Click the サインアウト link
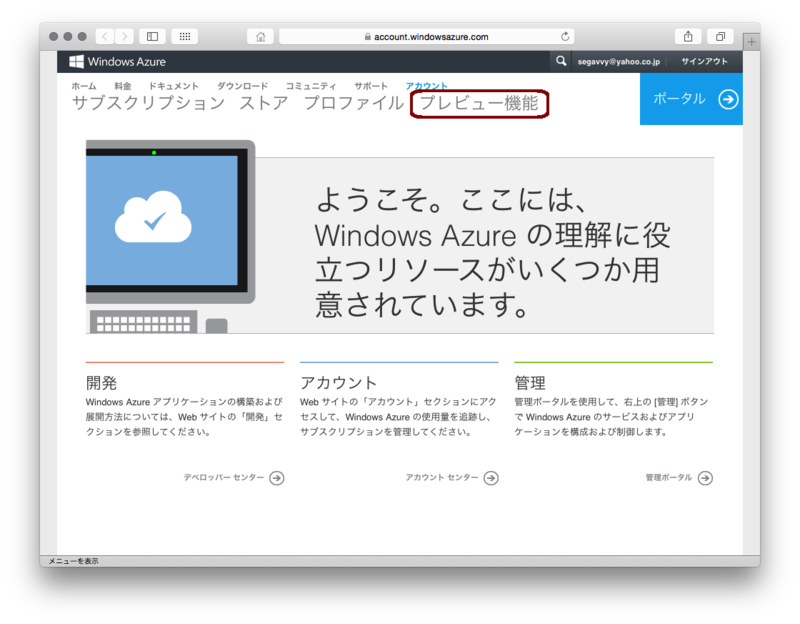800x624 pixels. click(x=704, y=61)
